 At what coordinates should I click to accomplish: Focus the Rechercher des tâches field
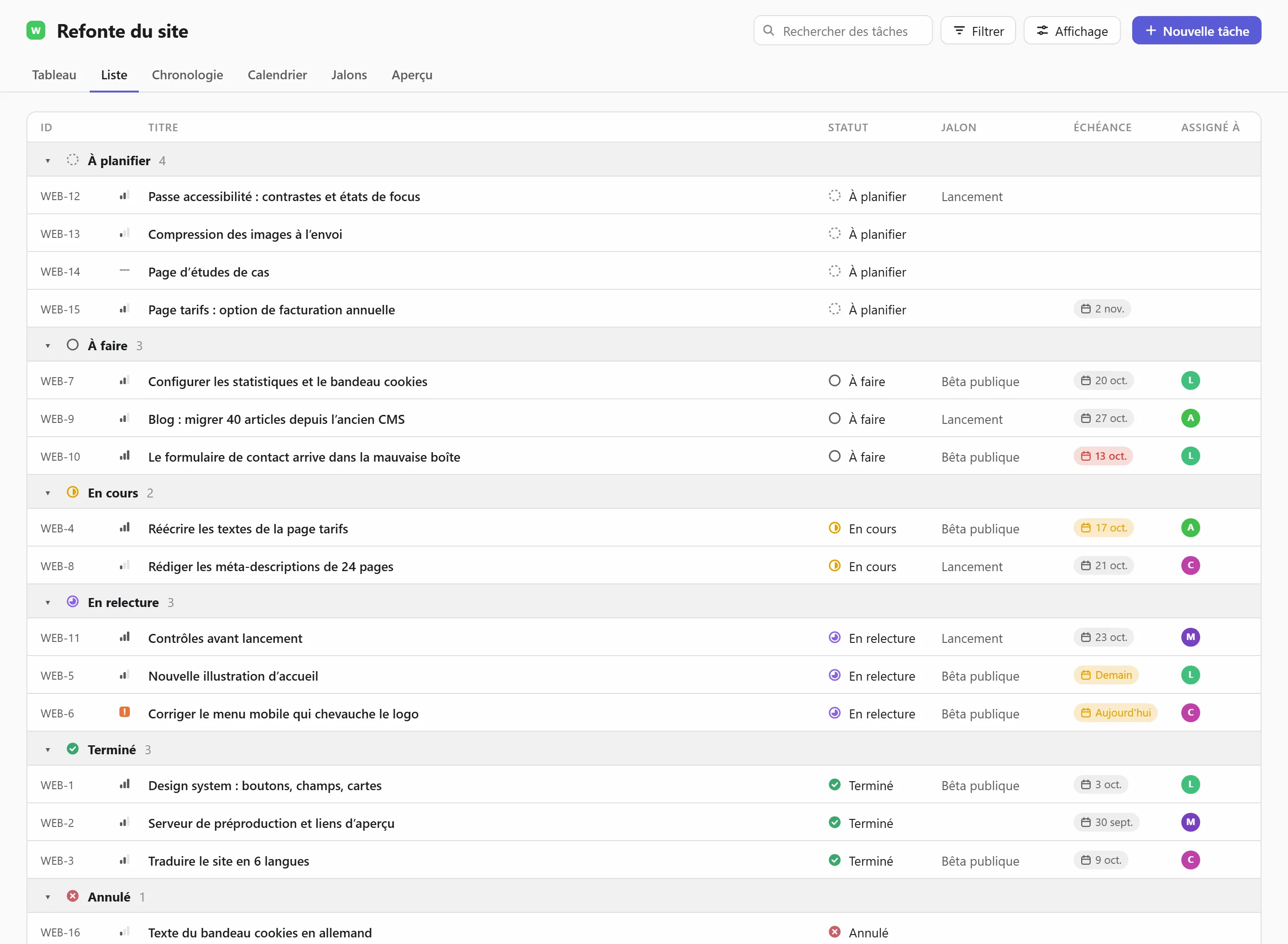coord(843,31)
